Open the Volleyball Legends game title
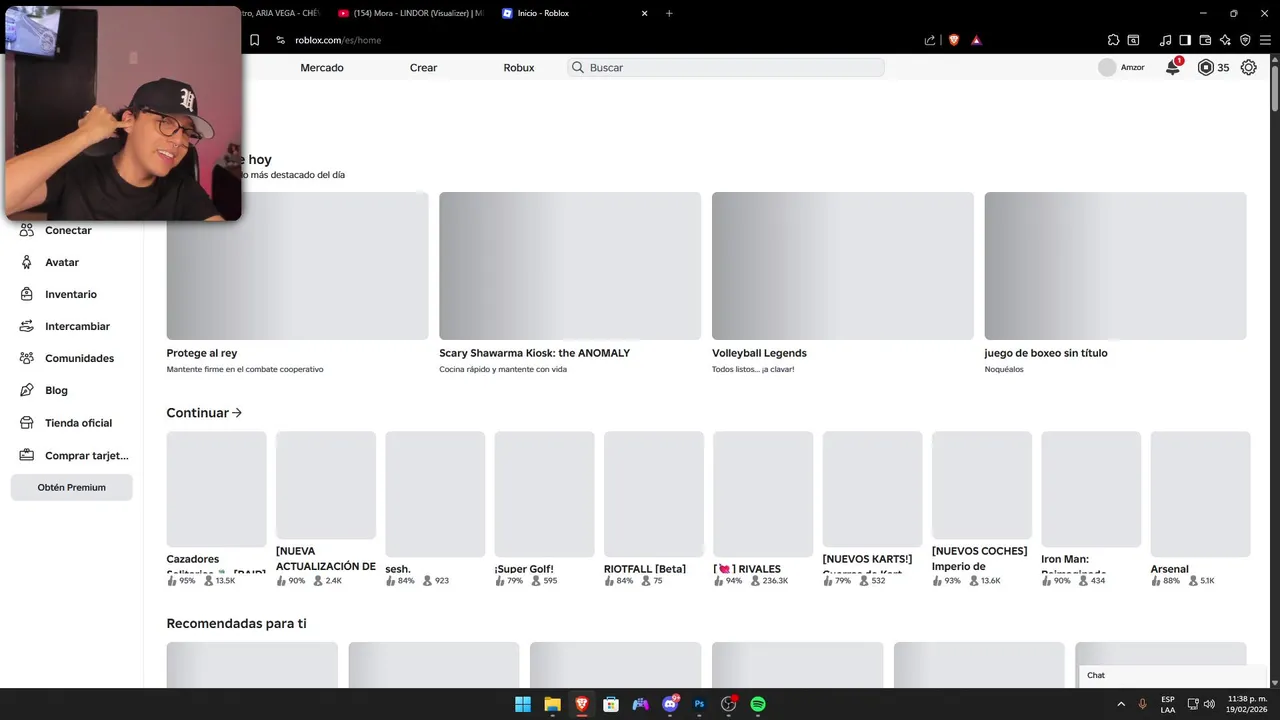The height and width of the screenshot is (720, 1280). point(759,353)
